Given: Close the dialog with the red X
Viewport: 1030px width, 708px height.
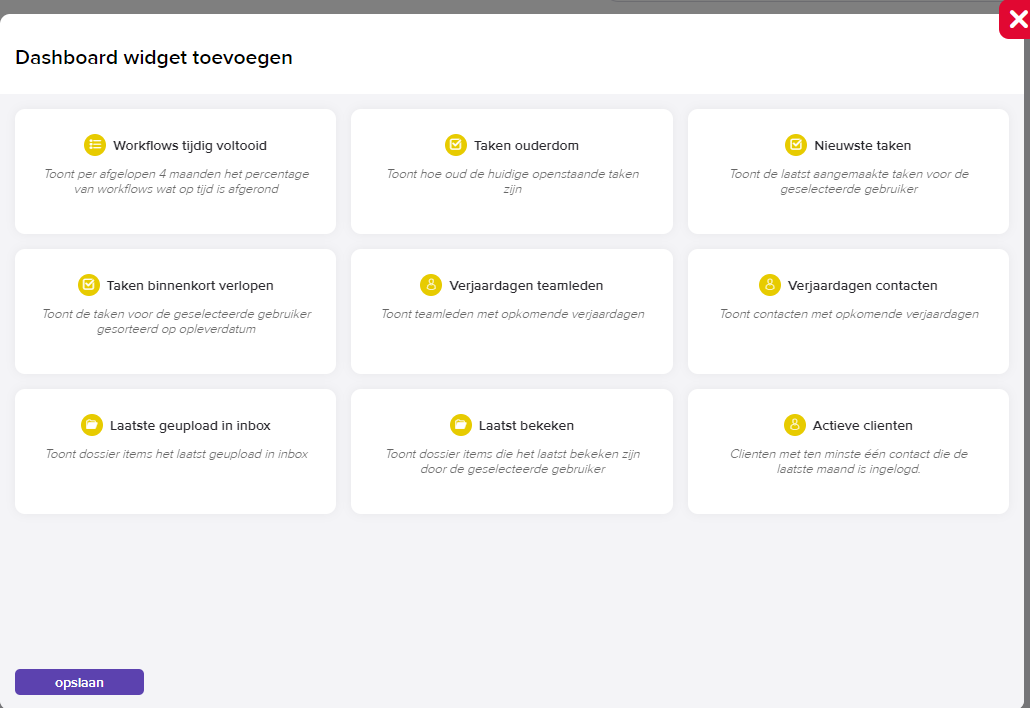Looking at the screenshot, I should tap(1016, 20).
